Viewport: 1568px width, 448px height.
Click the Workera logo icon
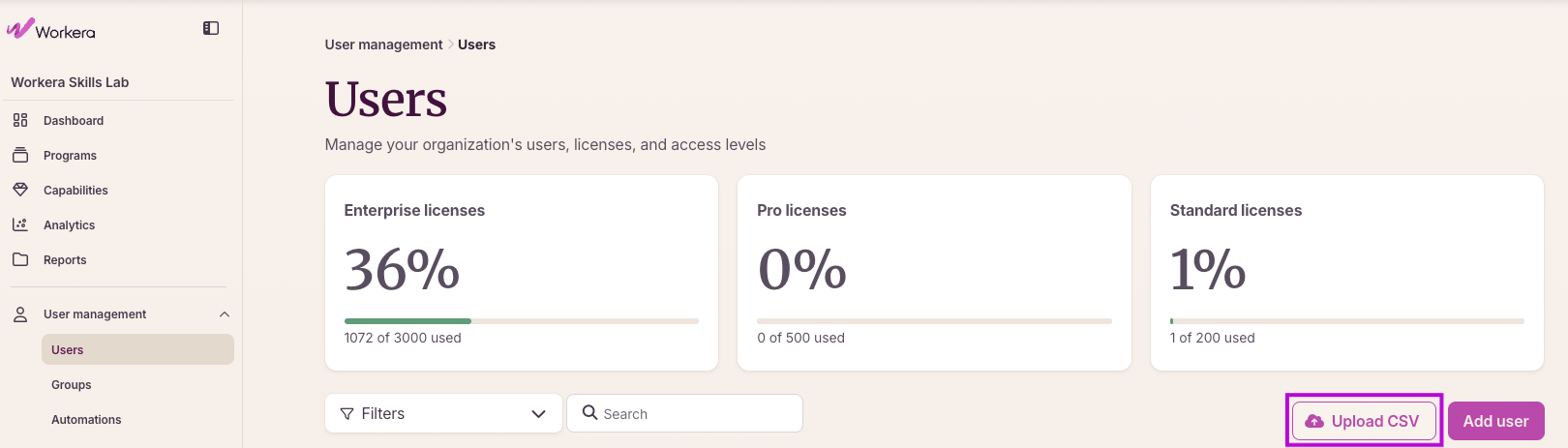point(20,29)
